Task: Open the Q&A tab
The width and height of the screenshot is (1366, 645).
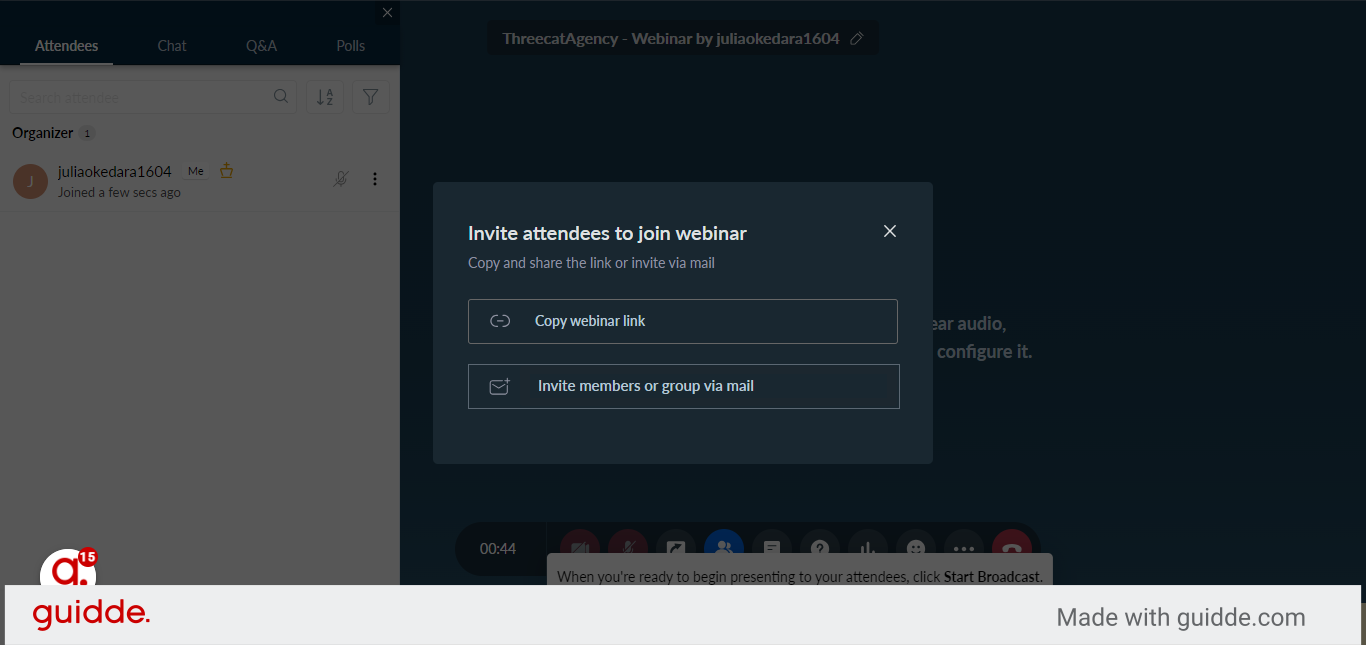Action: point(261,46)
